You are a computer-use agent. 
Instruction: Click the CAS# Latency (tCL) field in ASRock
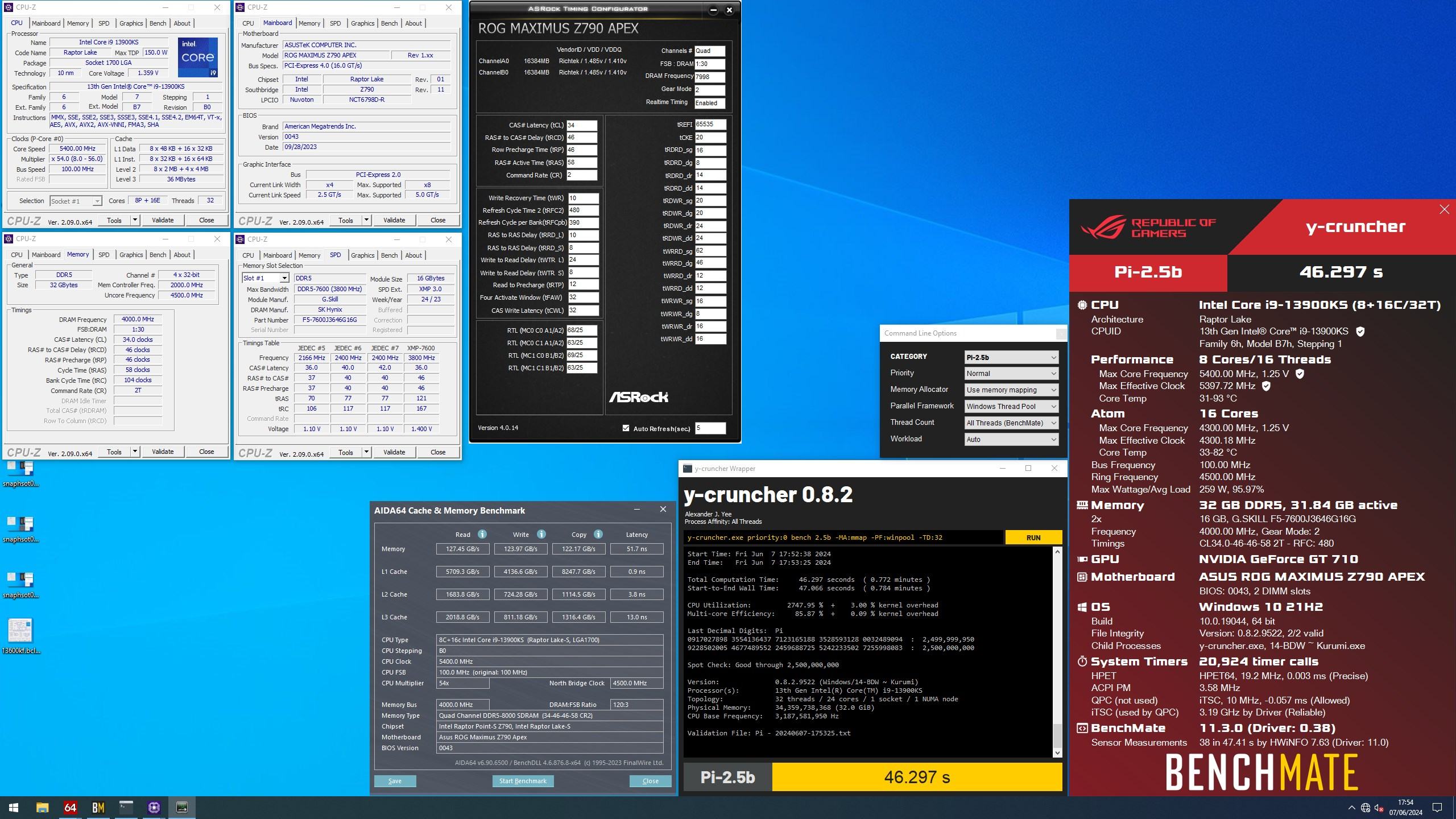(x=582, y=125)
